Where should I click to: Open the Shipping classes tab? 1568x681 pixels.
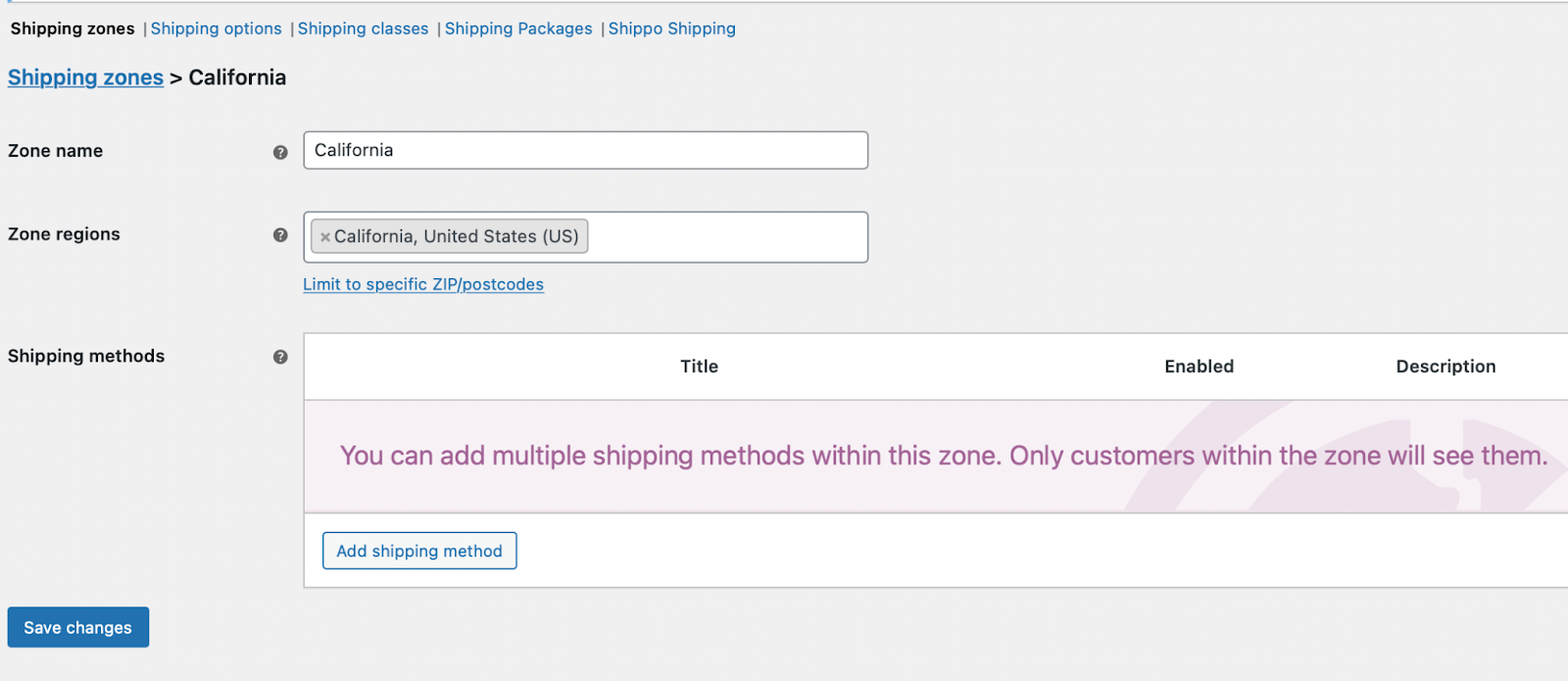363,28
